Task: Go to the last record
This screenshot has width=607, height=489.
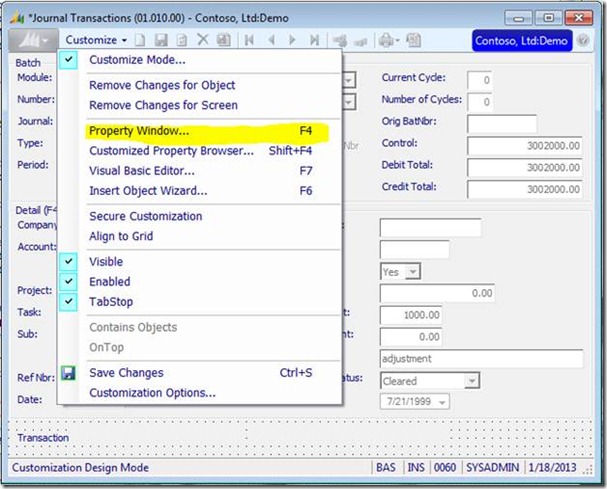Action: pos(314,40)
